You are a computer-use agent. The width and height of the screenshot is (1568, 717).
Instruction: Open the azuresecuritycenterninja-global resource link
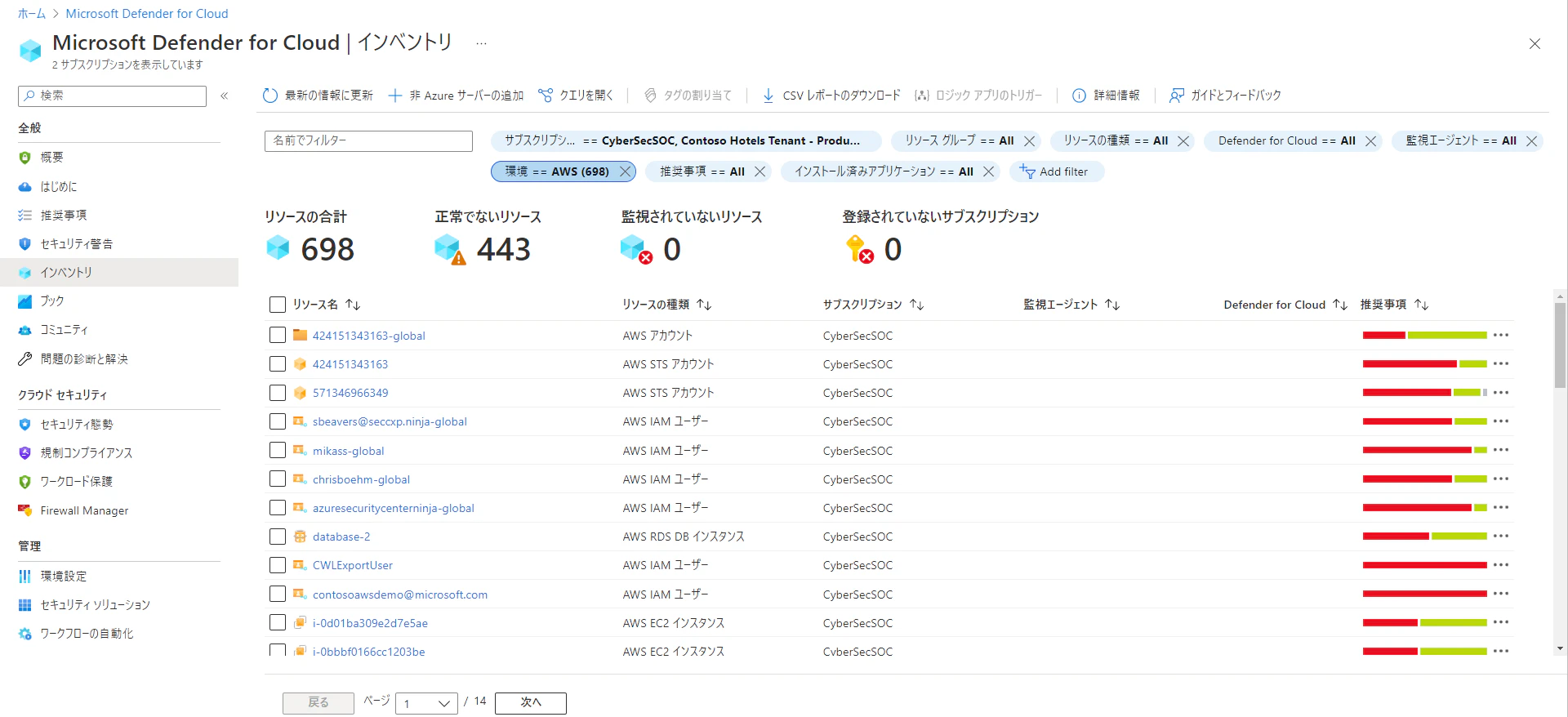click(x=393, y=508)
